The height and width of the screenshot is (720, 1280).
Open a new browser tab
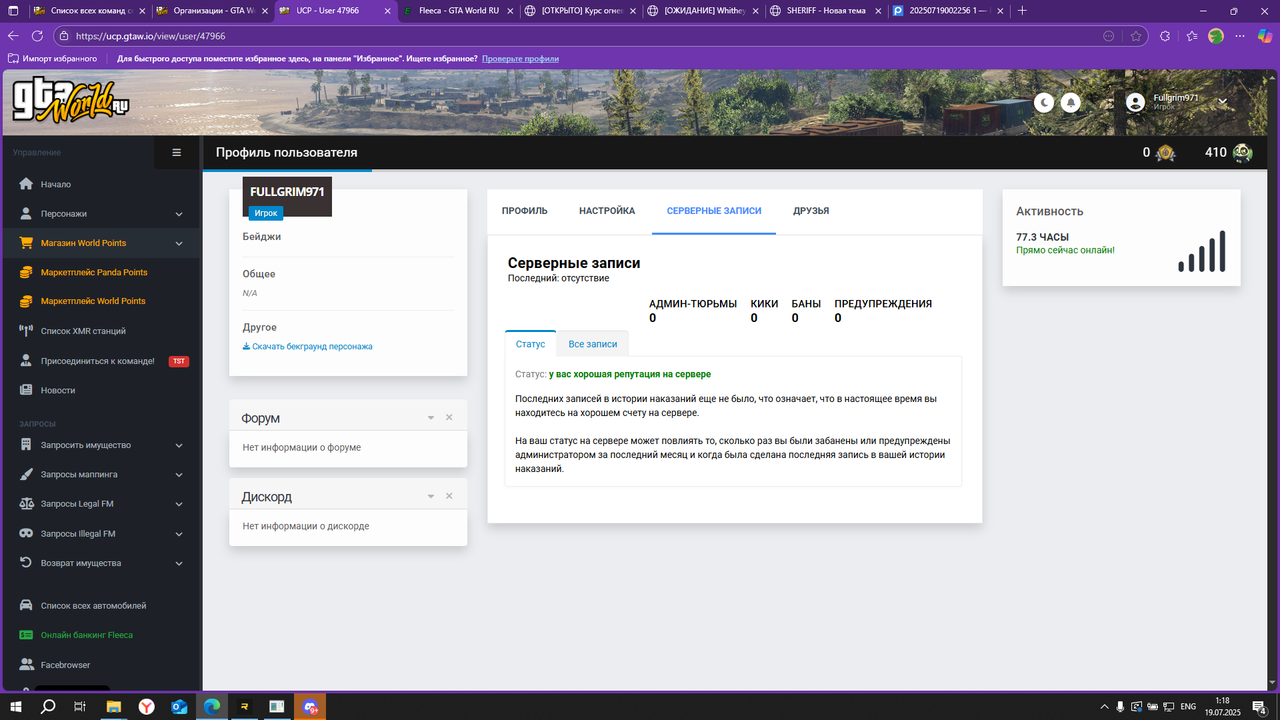[x=1022, y=11]
